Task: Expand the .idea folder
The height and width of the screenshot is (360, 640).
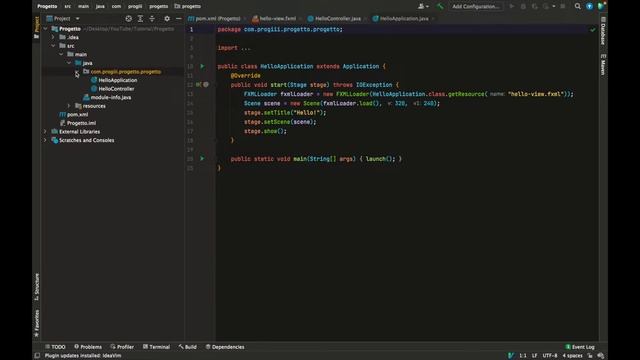Action: [53, 37]
